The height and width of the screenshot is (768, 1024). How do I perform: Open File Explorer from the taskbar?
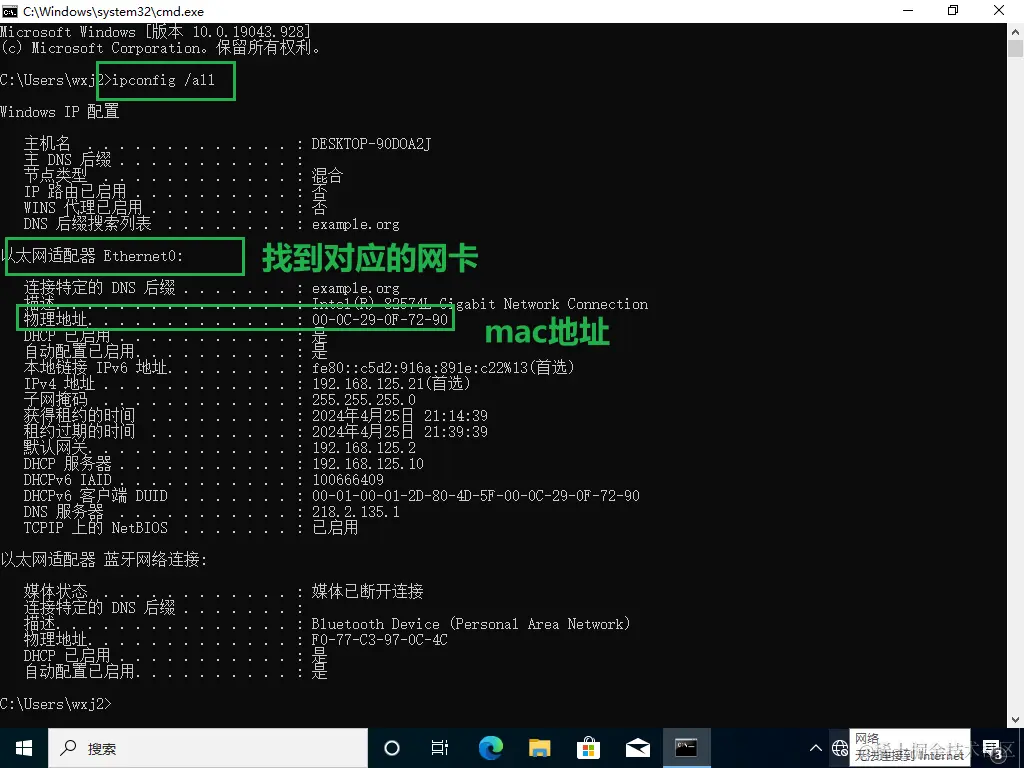(x=539, y=748)
